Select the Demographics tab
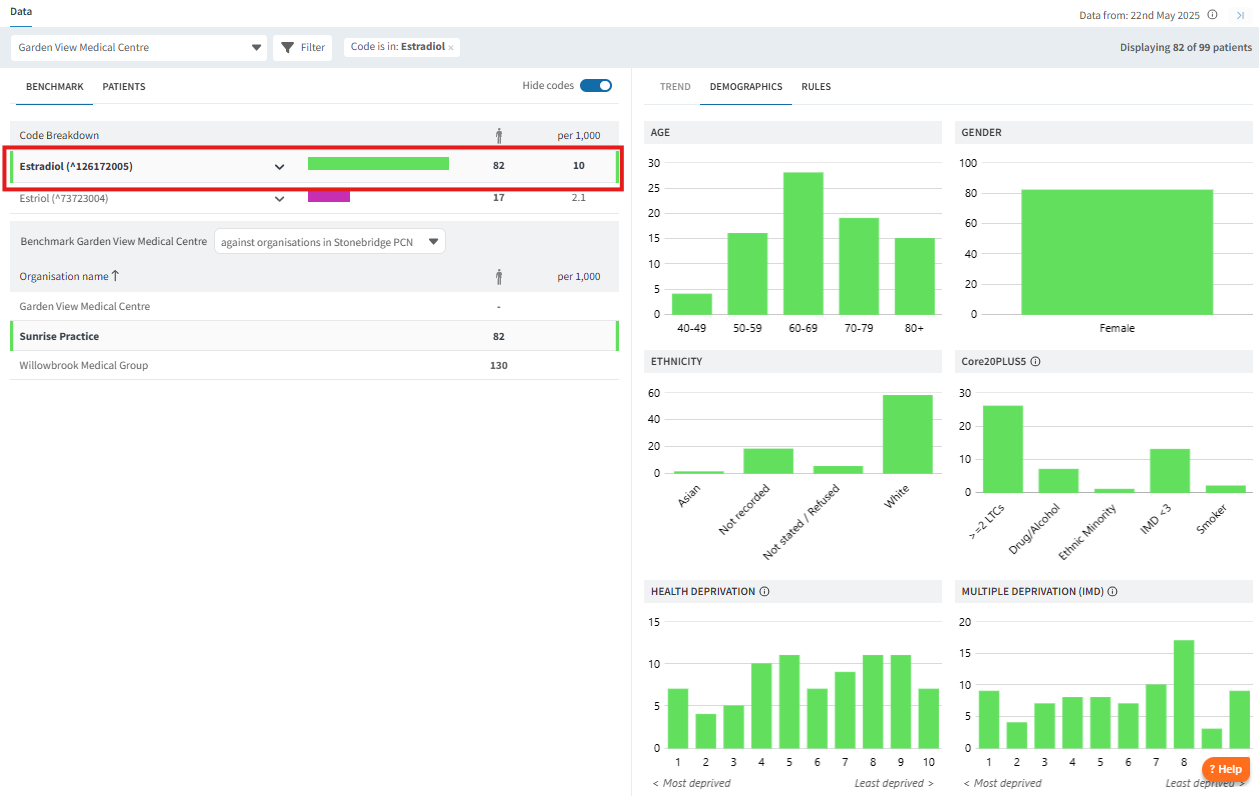The image size is (1259, 796). coord(746,87)
